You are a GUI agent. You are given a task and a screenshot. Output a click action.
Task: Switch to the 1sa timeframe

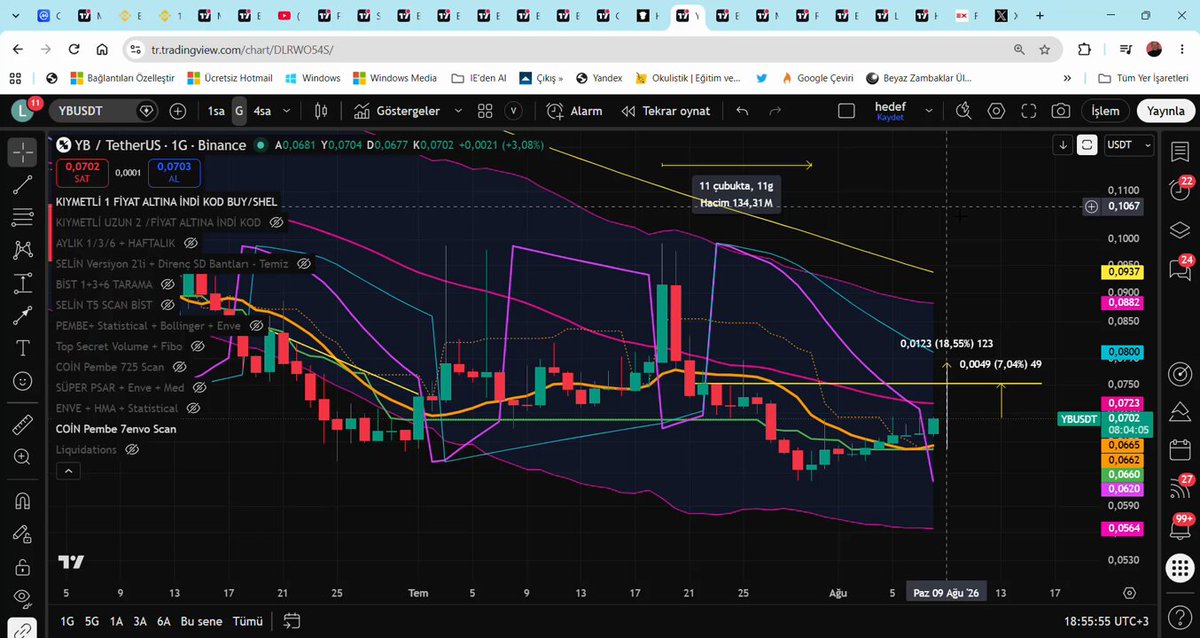pyautogui.click(x=216, y=111)
